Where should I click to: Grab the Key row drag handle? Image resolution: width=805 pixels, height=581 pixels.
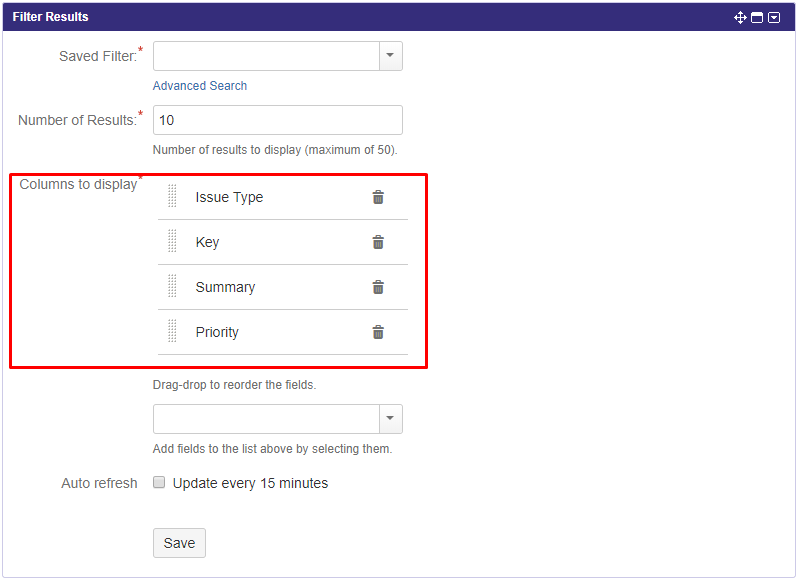(172, 241)
